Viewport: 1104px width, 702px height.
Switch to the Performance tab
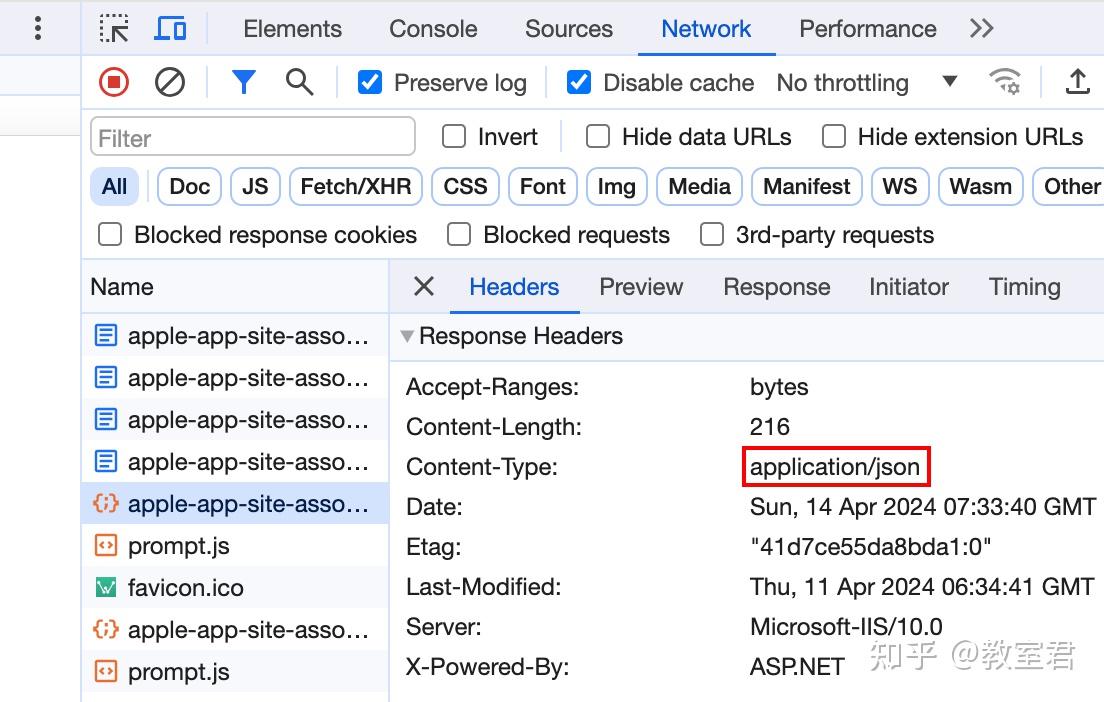[867, 29]
